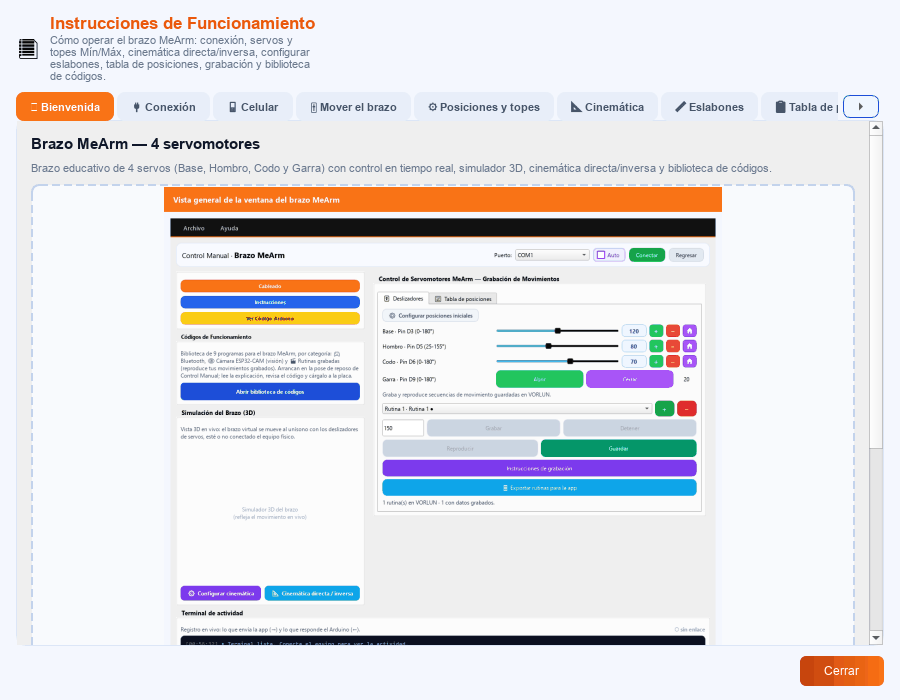The height and width of the screenshot is (700, 900).
Task: Open the partially visible Tabla de tab
Action: [800, 107]
